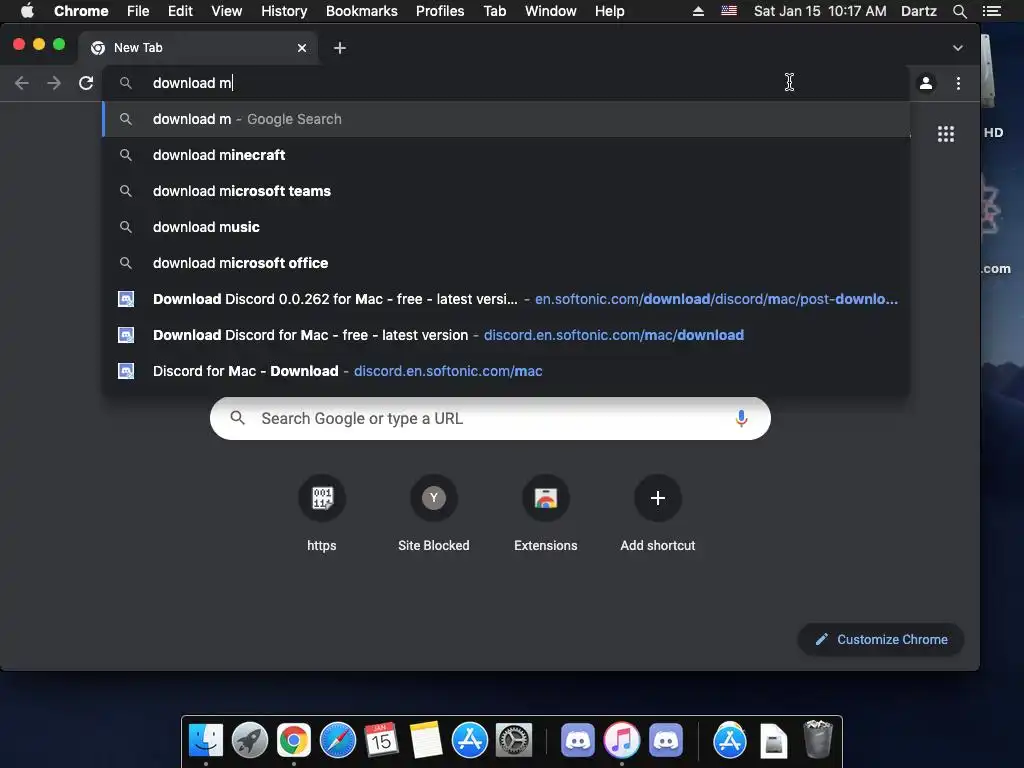The height and width of the screenshot is (768, 1024).
Task: Open the App Store icon beside Notes
Action: (470, 741)
